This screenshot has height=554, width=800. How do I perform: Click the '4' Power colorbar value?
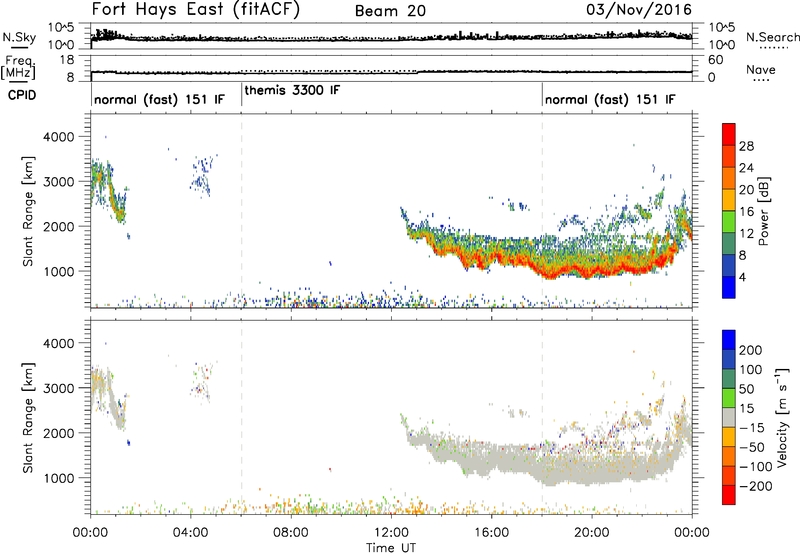pos(743,277)
